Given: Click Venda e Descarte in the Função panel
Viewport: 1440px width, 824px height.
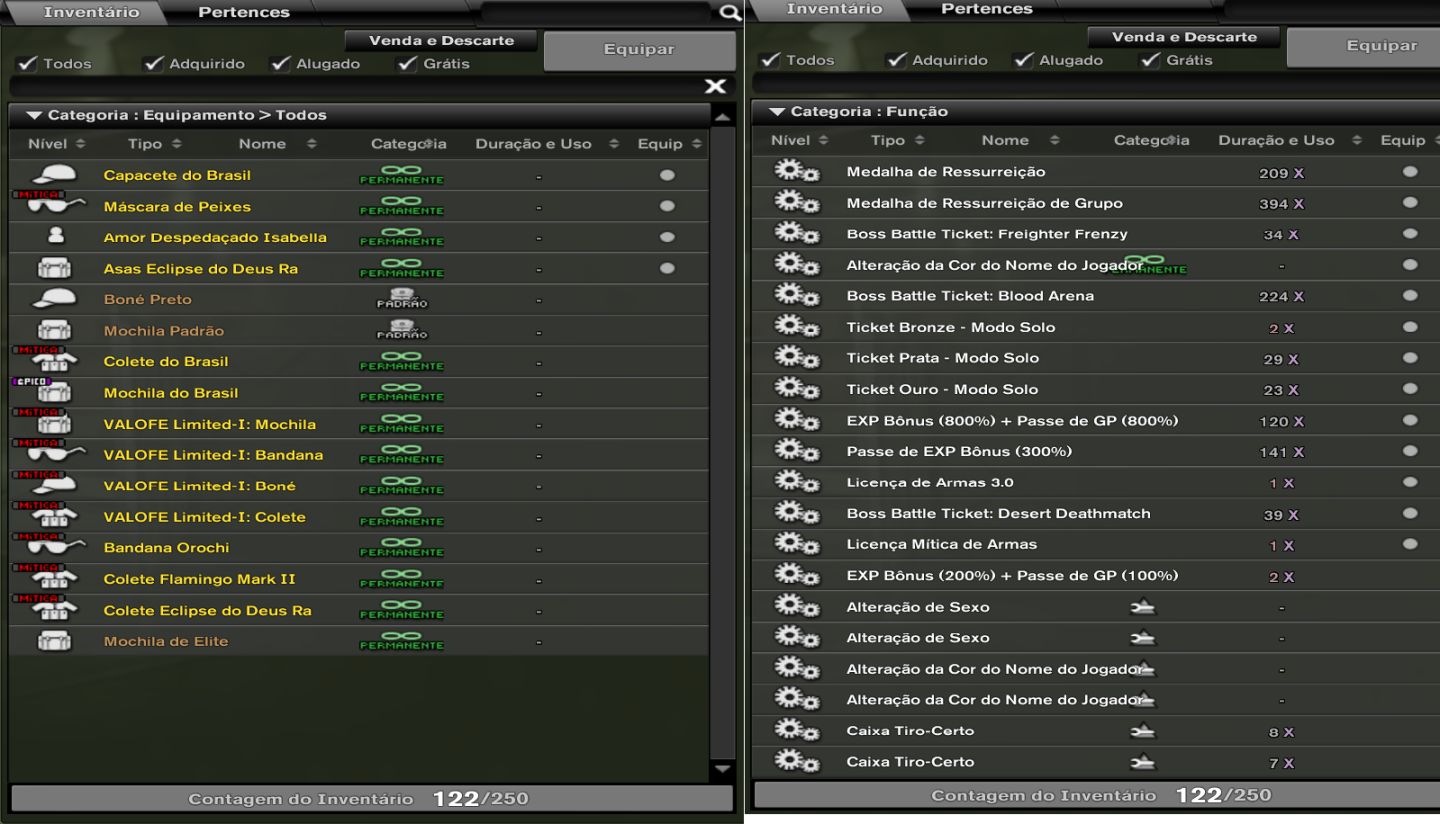Looking at the screenshot, I should click(1184, 37).
